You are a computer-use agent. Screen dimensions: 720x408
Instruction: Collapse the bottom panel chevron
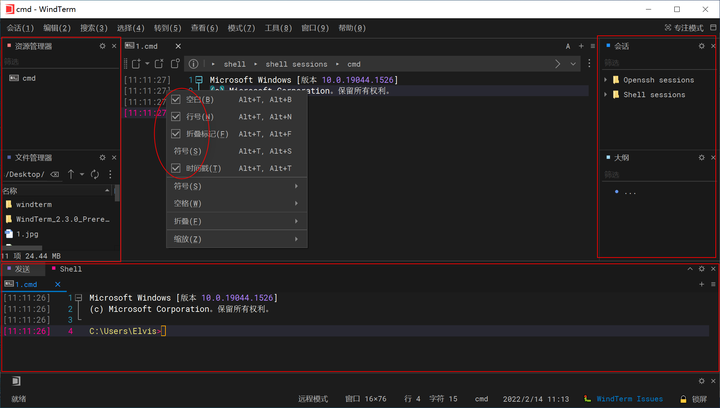point(690,269)
